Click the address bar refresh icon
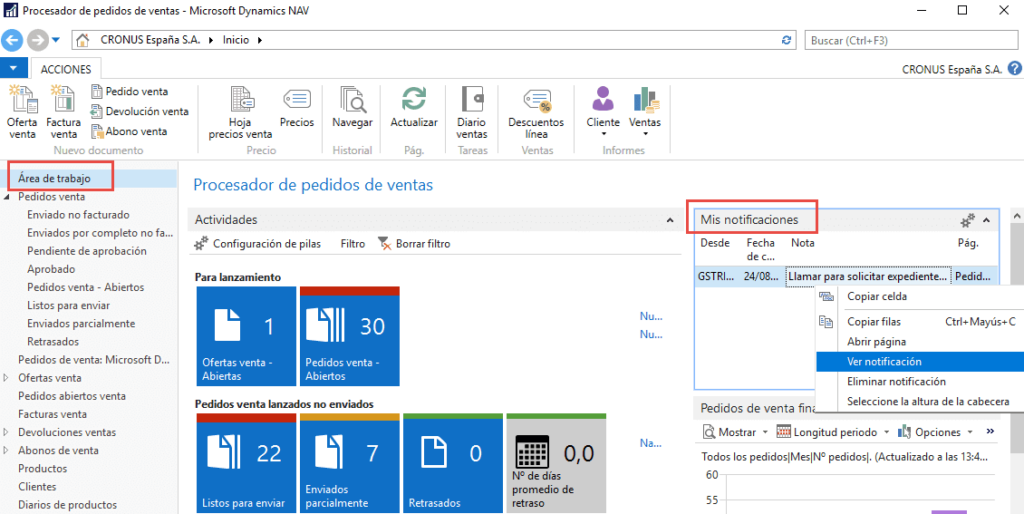 click(x=786, y=40)
